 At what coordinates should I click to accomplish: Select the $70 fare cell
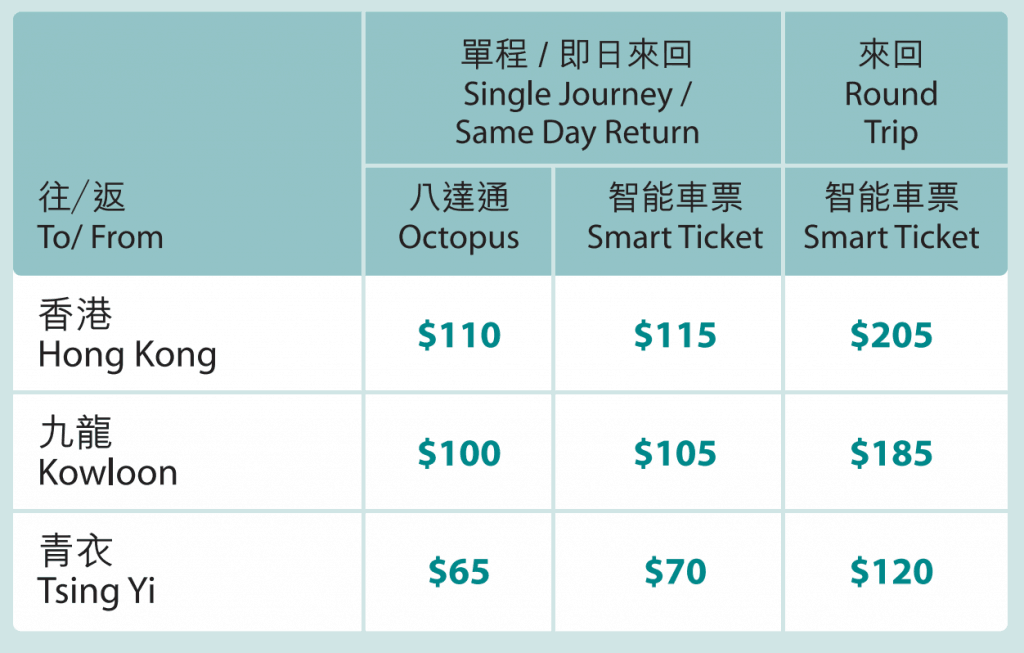675,572
